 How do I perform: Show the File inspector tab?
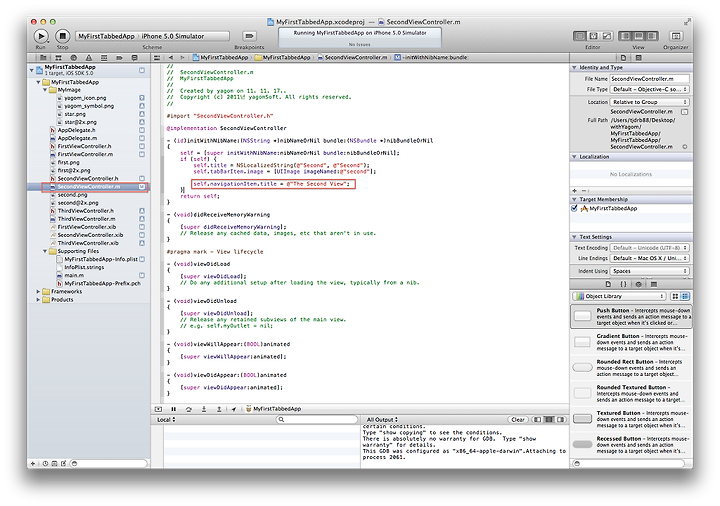click(x=623, y=58)
